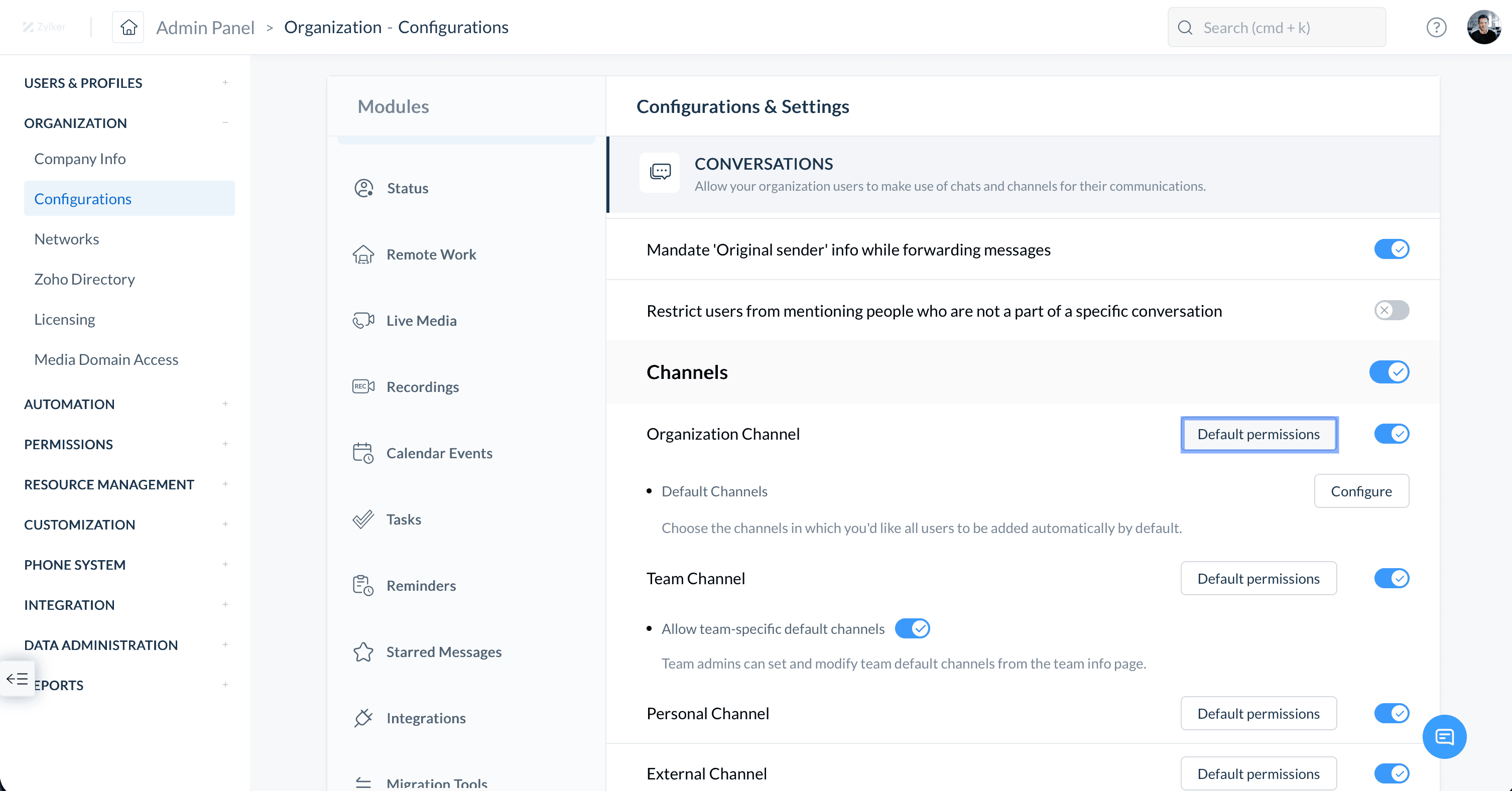Turn off the Channels master toggle

pyautogui.click(x=1390, y=372)
